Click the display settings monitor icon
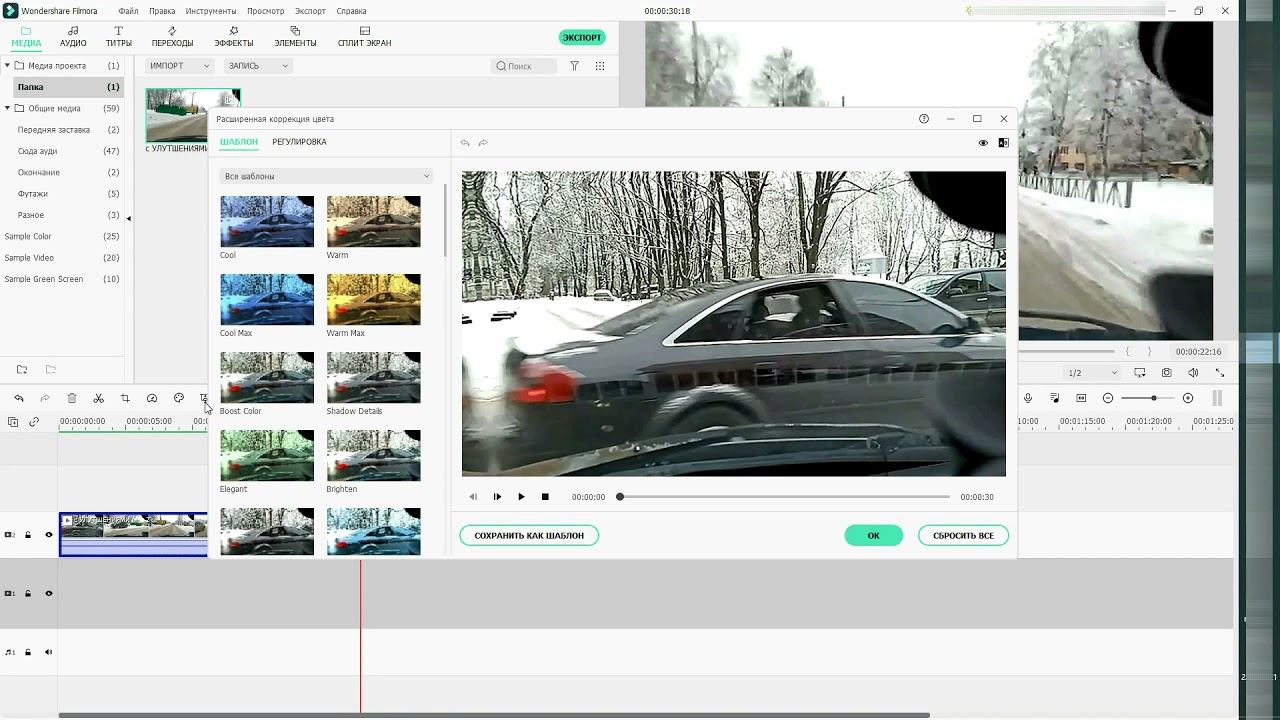 coord(1140,373)
